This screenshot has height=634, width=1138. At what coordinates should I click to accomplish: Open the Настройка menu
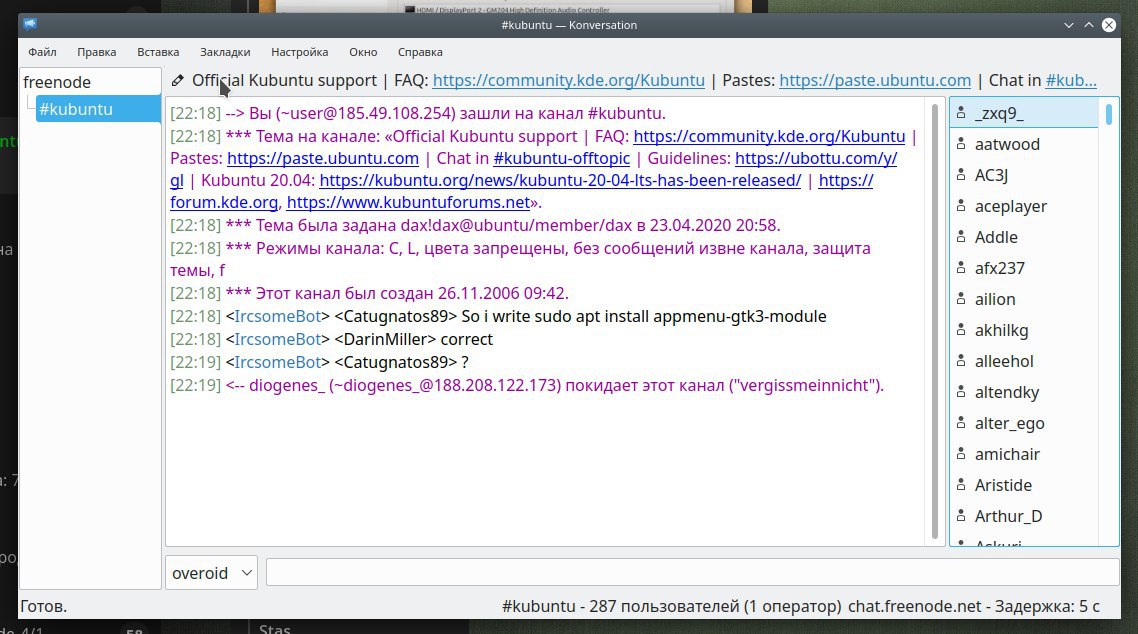(300, 52)
